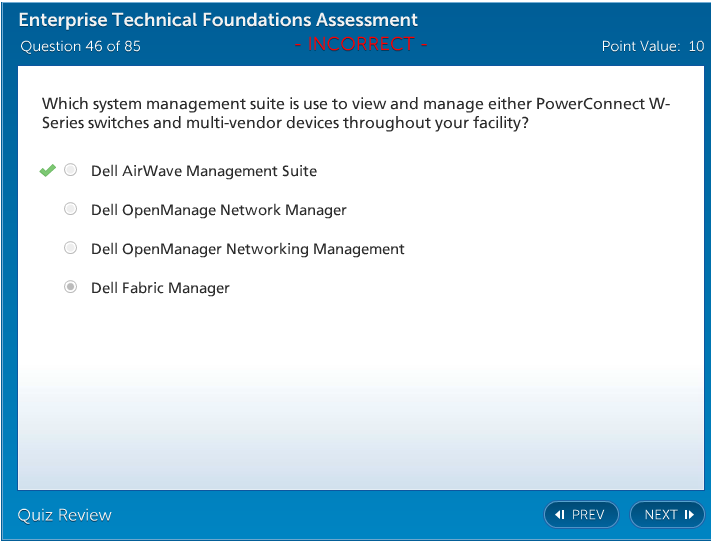Screen dimensions: 711x541
Task: Click the 'Question 46 of 85' counter
Action: point(81,46)
